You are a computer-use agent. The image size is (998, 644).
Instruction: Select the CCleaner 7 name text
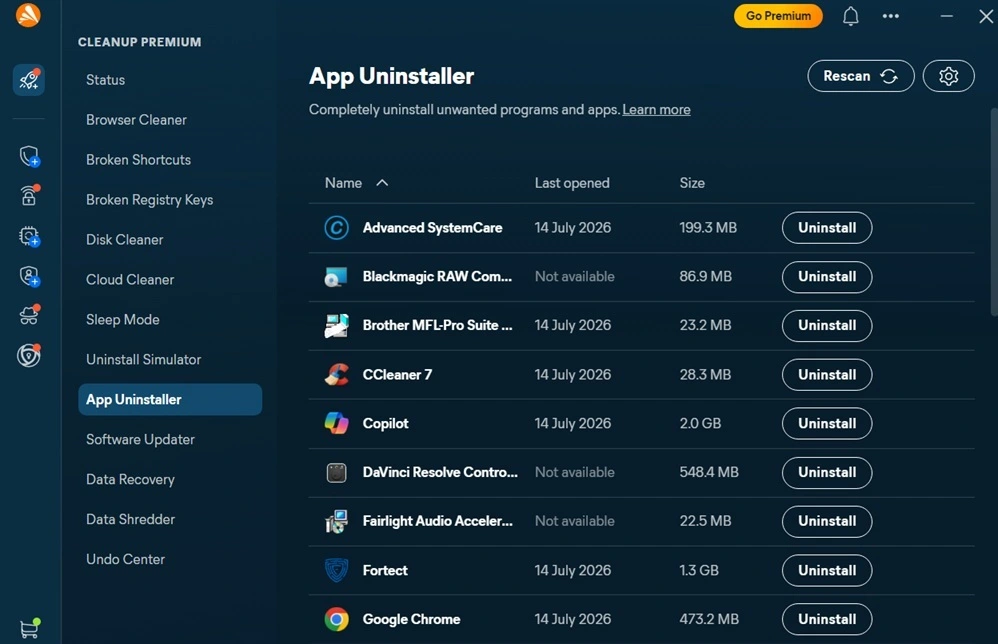pyautogui.click(x=397, y=375)
